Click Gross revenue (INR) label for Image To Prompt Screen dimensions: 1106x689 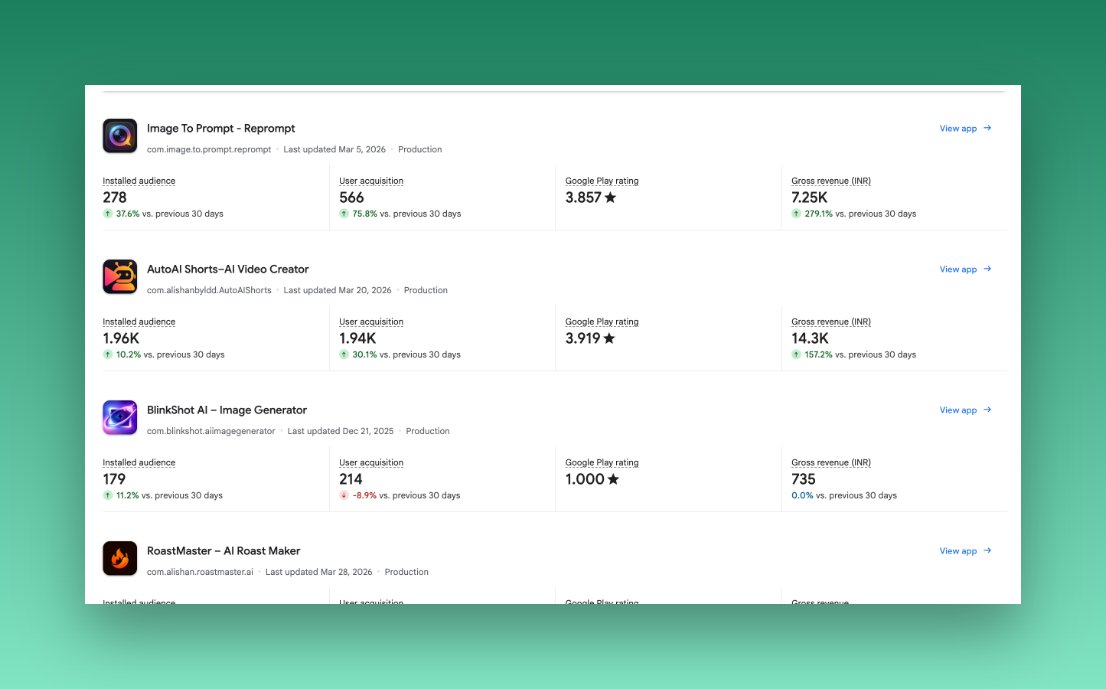click(831, 181)
